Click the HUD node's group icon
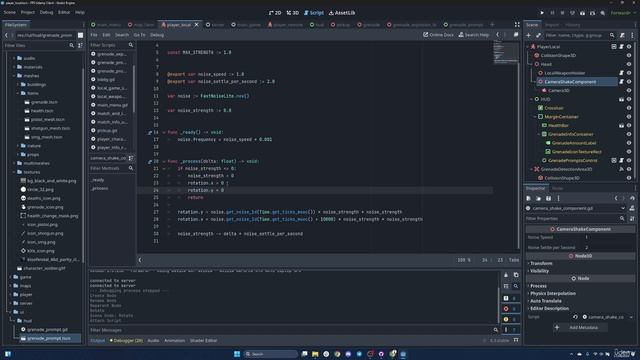Image resolution: width=640 pixels, height=360 pixels. pyautogui.click(x=621, y=99)
